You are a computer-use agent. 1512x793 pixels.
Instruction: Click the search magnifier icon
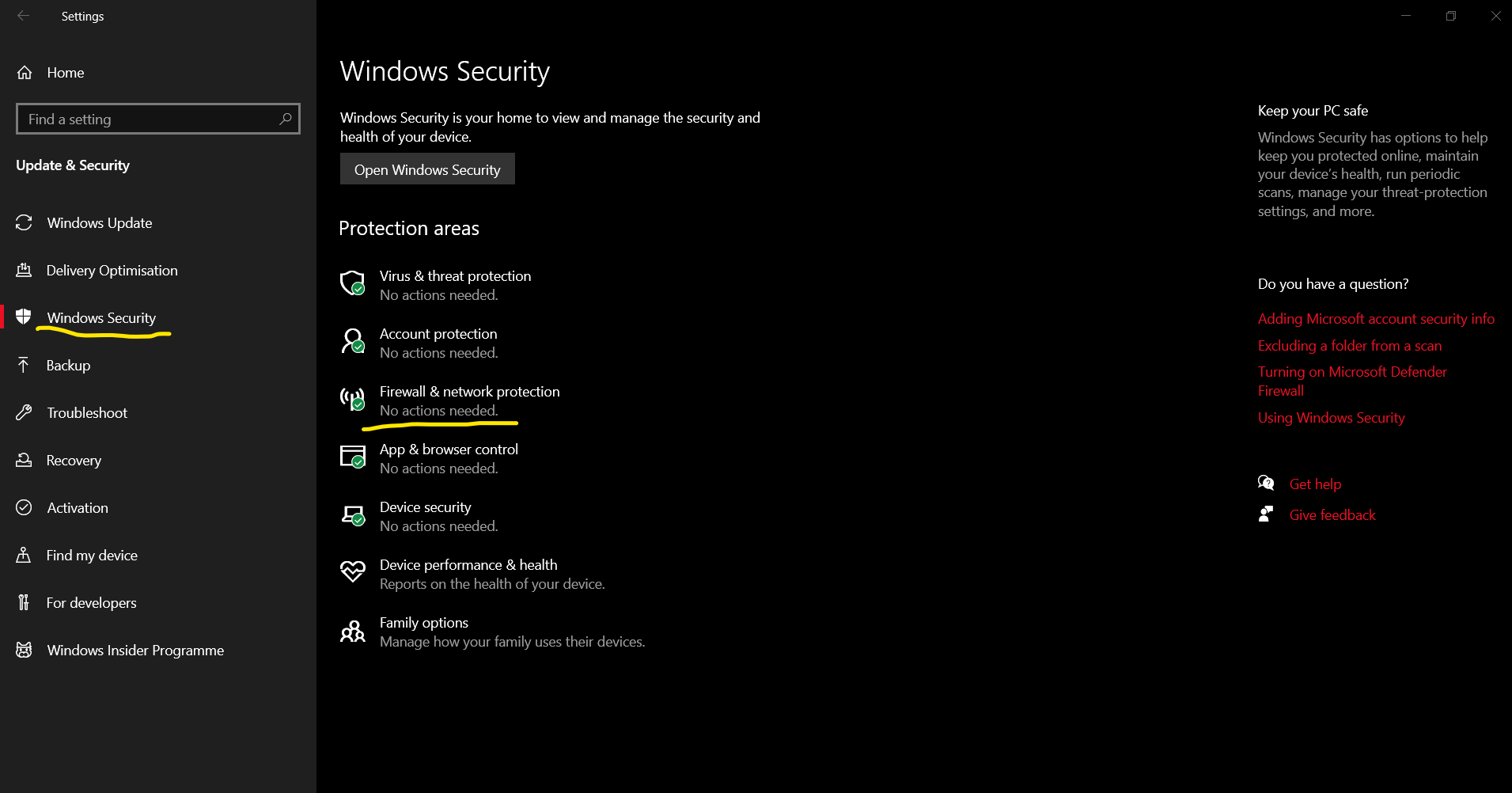click(286, 119)
